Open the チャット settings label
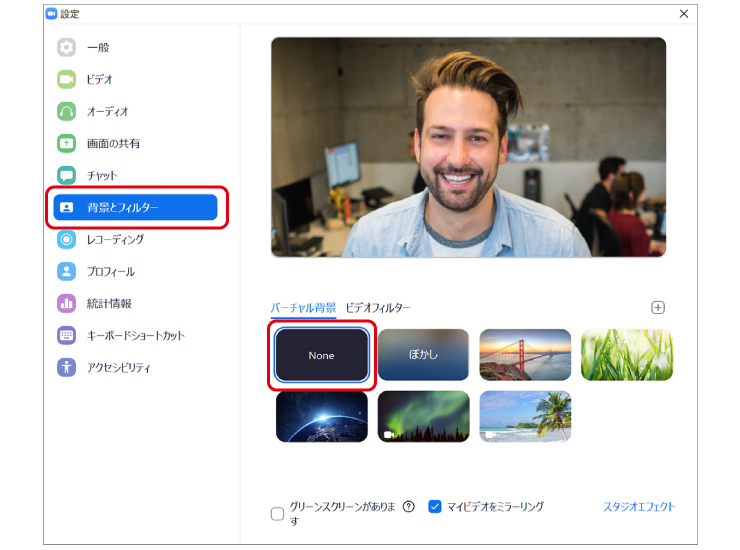Image resolution: width=740 pixels, height=550 pixels. coord(102,176)
